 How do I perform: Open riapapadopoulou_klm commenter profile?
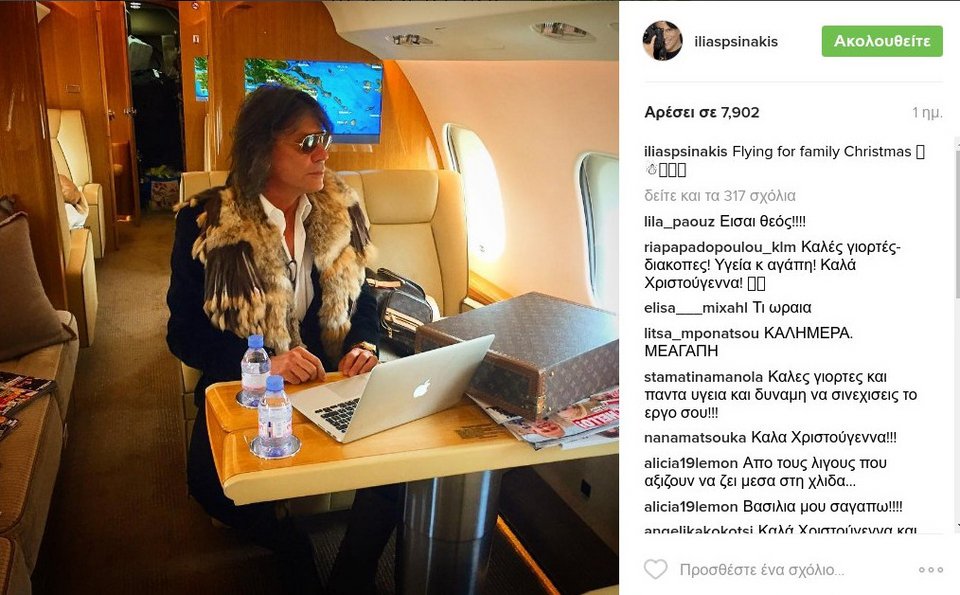point(720,247)
